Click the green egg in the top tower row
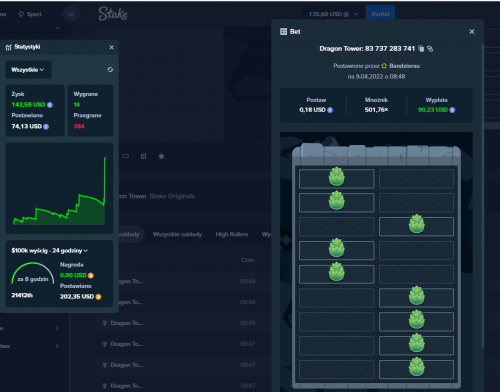 coord(336,177)
